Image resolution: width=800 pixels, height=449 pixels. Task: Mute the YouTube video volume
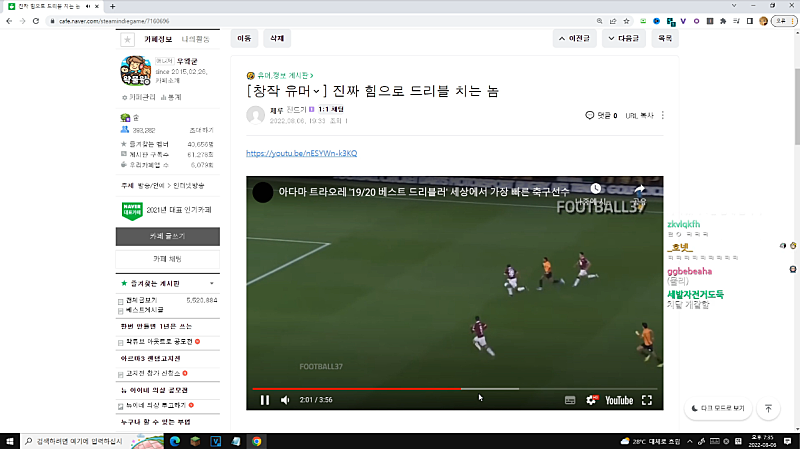(x=285, y=400)
